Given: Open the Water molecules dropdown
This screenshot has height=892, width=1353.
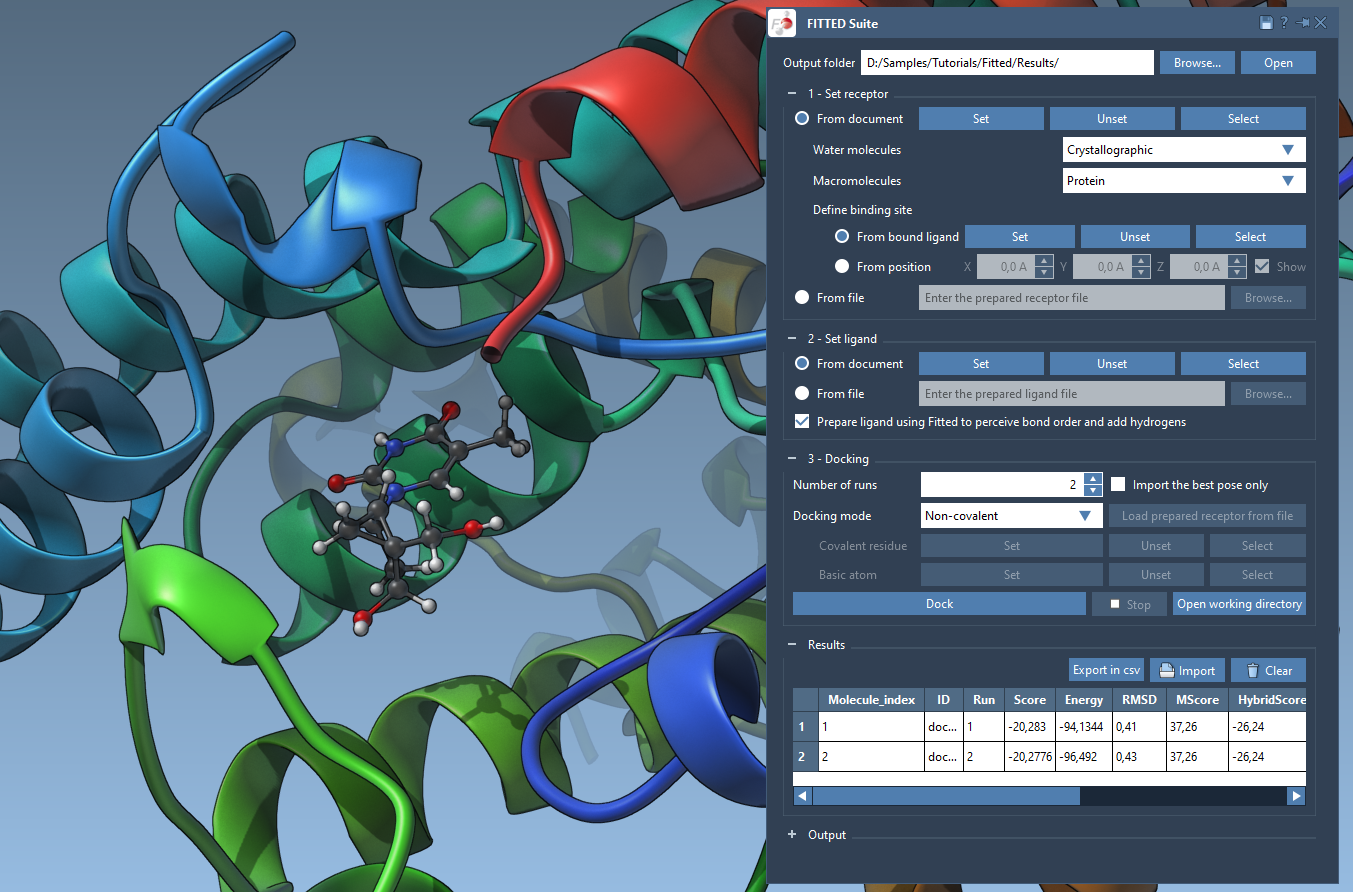Looking at the screenshot, I should (x=1184, y=150).
